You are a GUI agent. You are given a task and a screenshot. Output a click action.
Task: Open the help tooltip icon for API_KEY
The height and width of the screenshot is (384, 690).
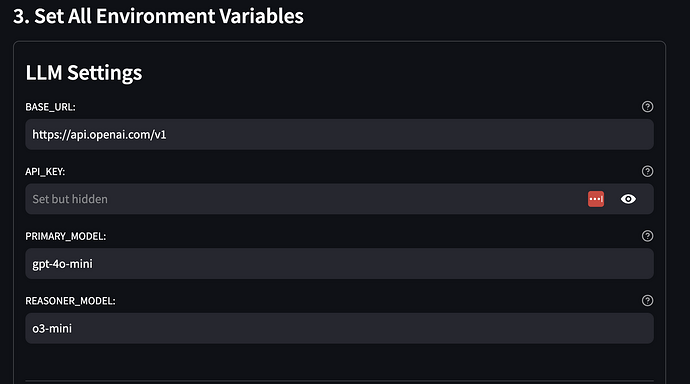click(647, 171)
